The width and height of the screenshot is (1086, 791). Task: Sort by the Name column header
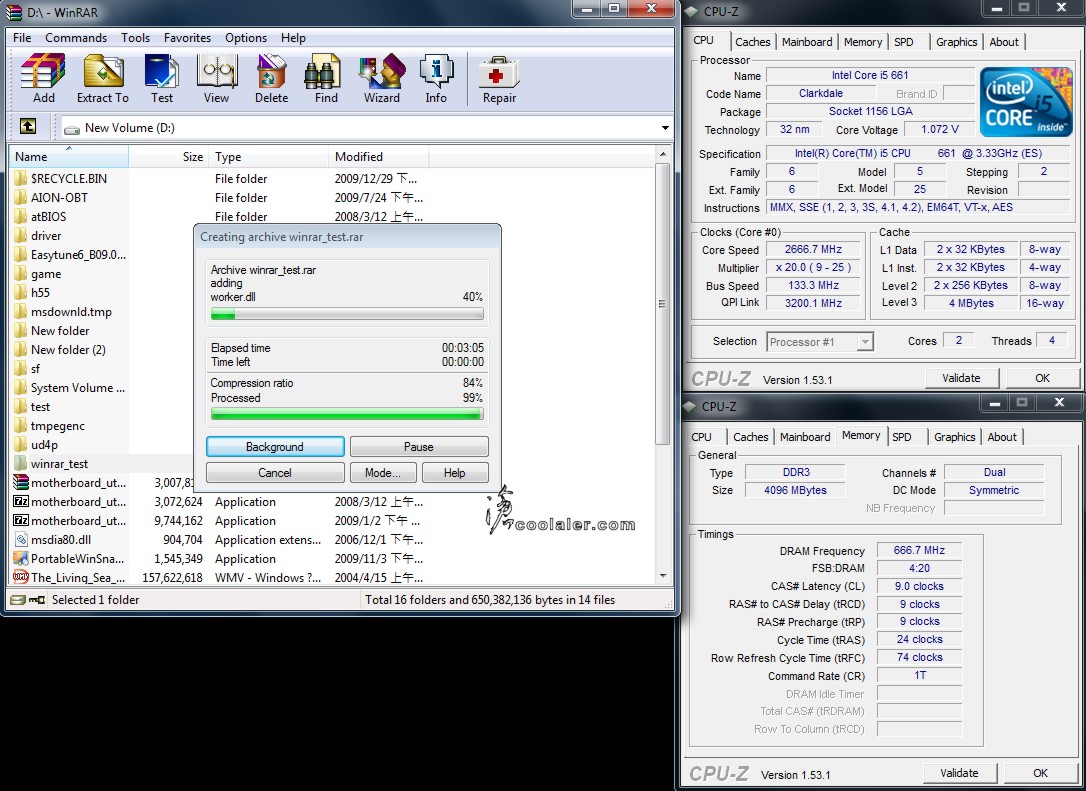[x=69, y=157]
